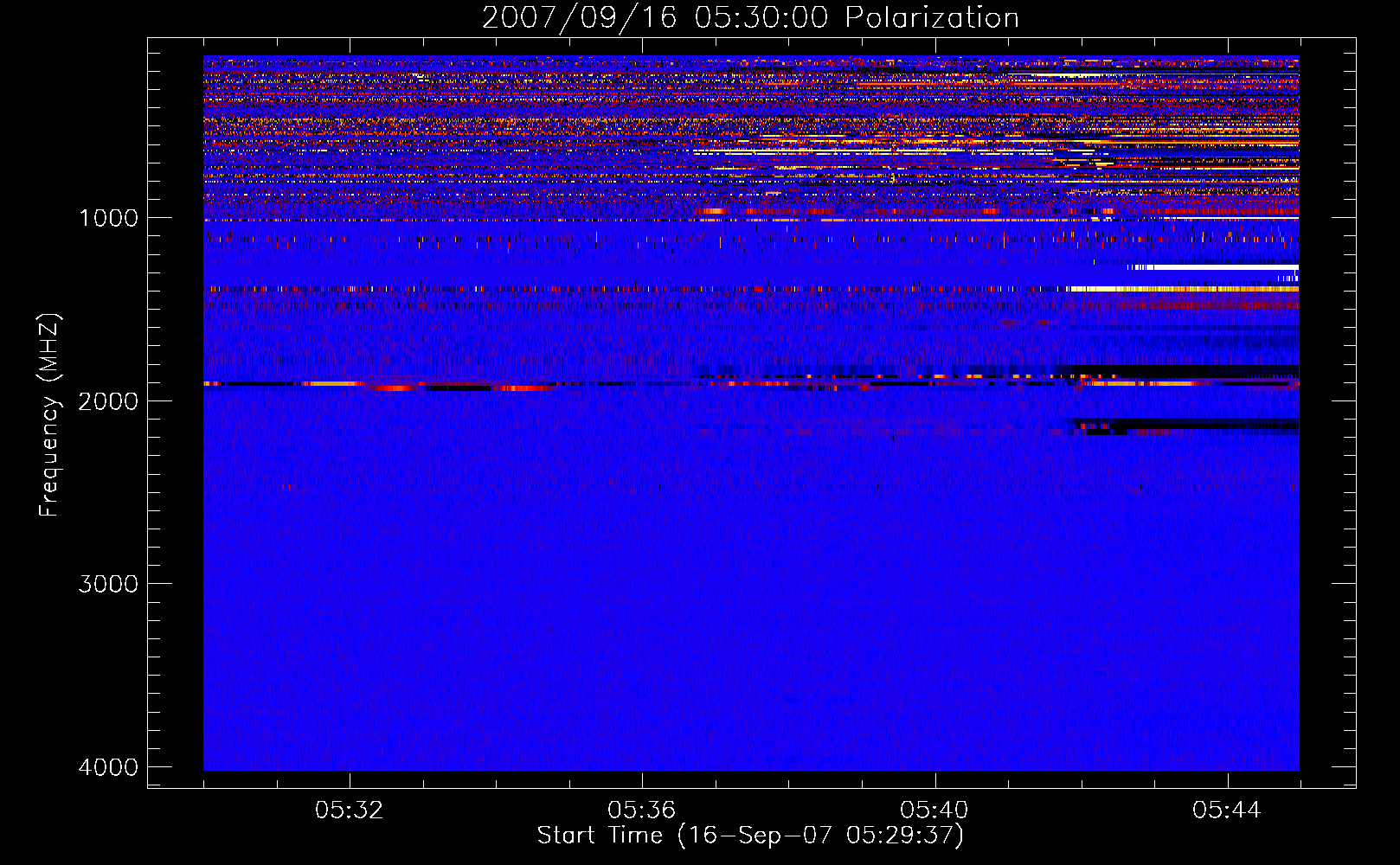Screen dimensions: 1400x865
Task: Click the 05:44 time tick label
Action: tap(1226, 811)
